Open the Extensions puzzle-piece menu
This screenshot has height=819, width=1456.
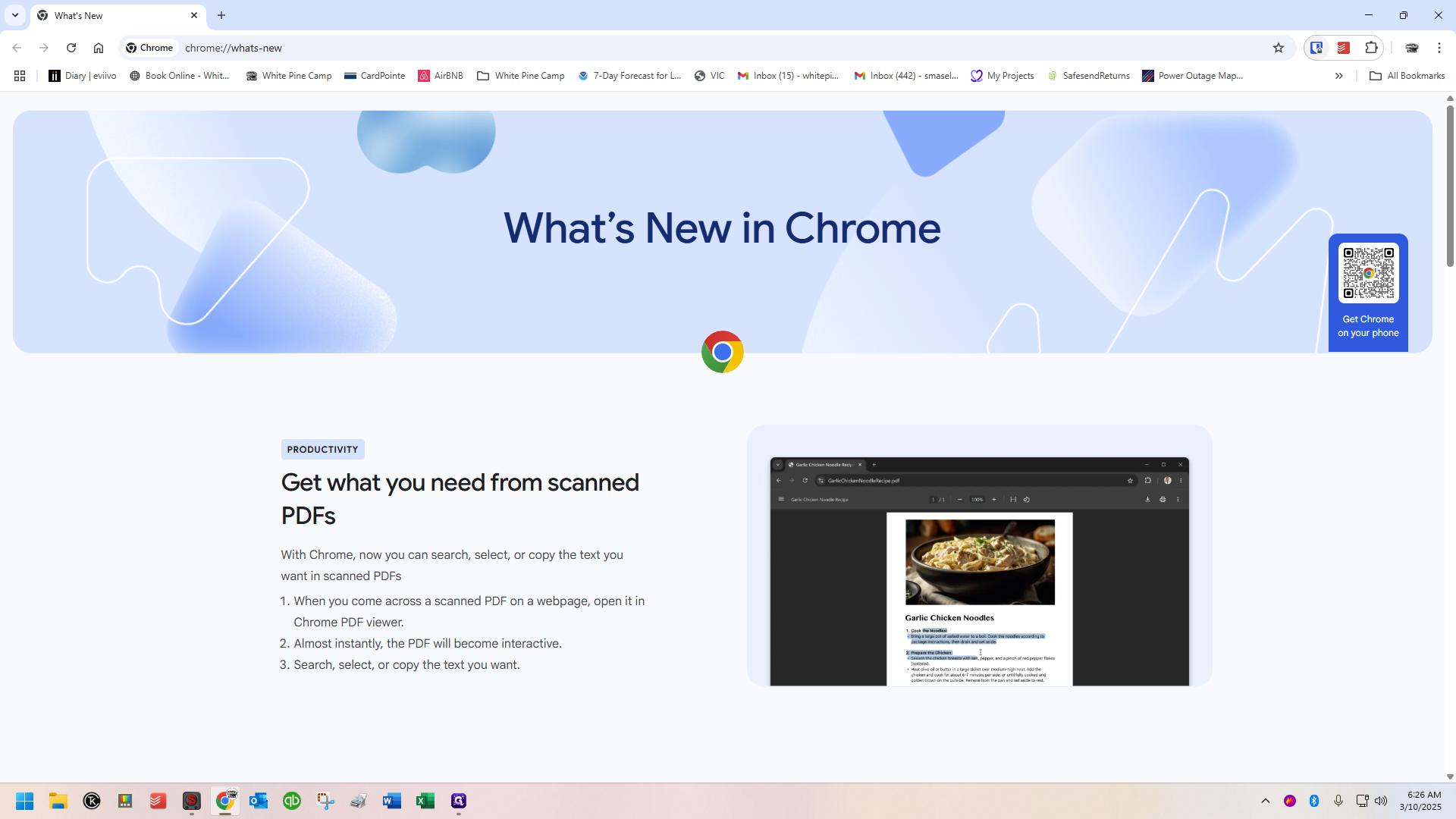pyautogui.click(x=1371, y=48)
